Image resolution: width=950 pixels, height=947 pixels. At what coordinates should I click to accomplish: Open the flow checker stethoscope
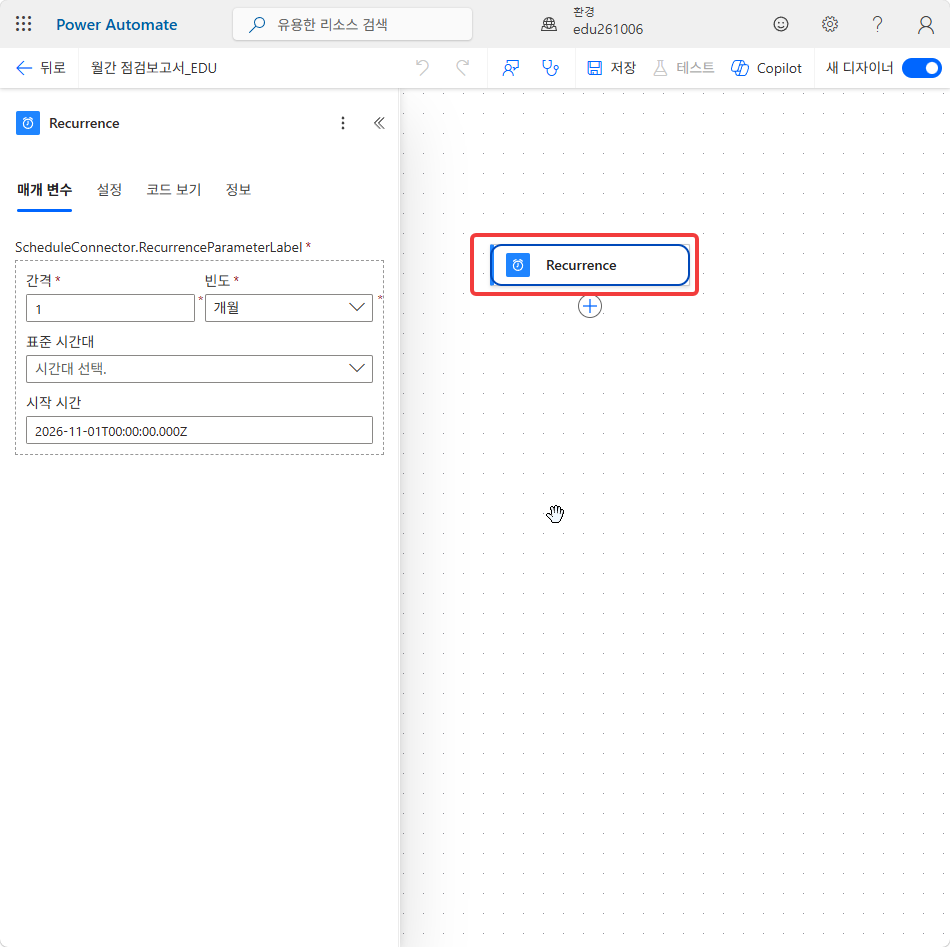click(x=550, y=68)
